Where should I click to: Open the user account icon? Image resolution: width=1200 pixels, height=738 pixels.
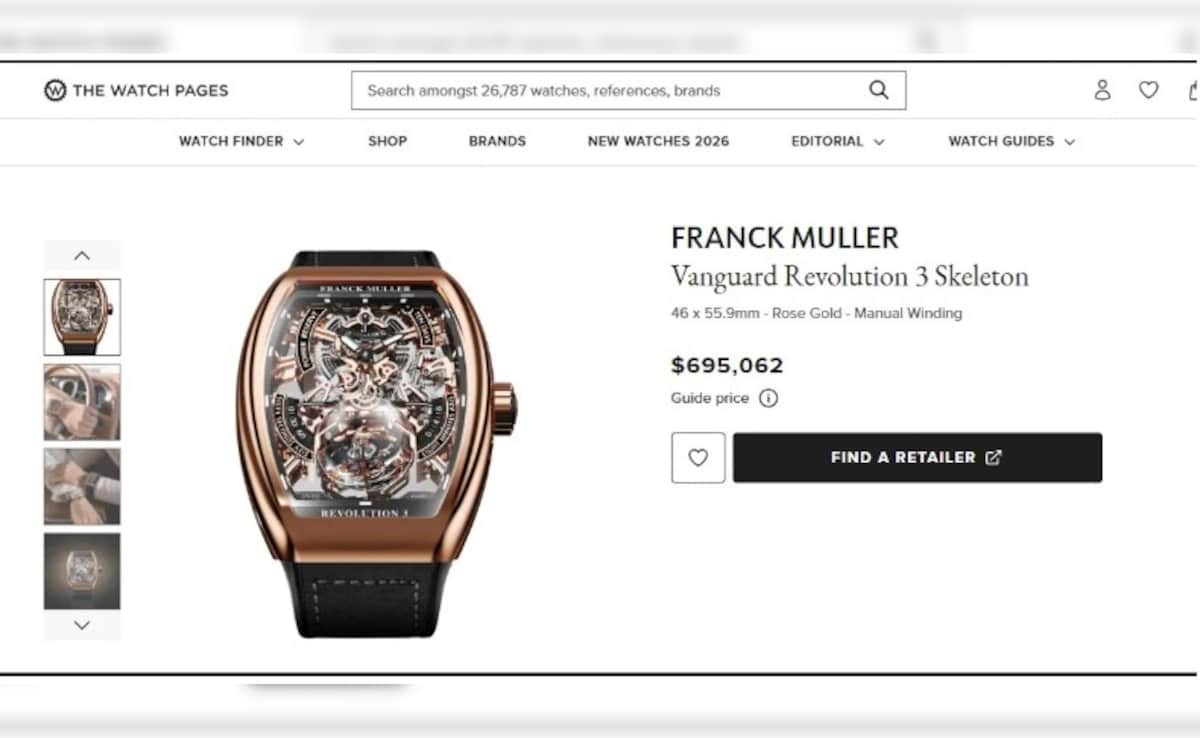(x=1102, y=90)
